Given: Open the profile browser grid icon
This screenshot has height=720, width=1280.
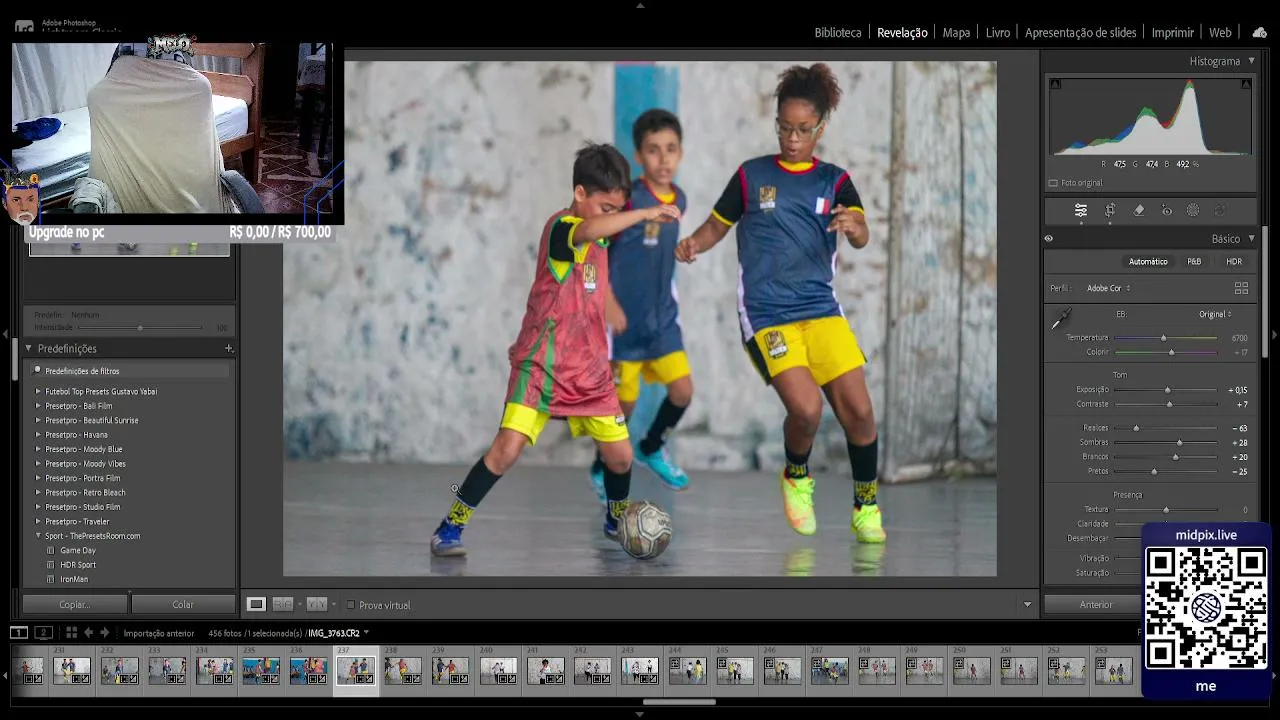Looking at the screenshot, I should pyautogui.click(x=1241, y=288).
